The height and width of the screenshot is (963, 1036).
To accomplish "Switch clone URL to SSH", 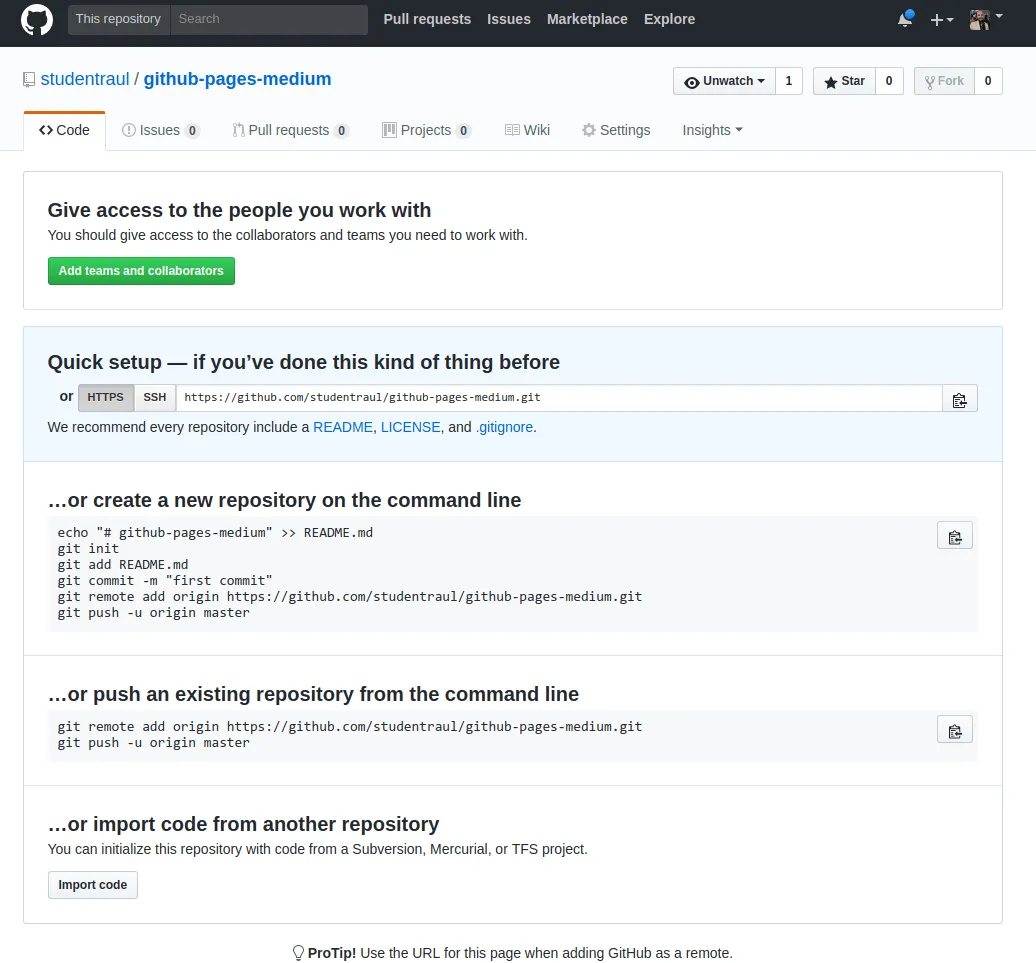I will click(x=155, y=398).
